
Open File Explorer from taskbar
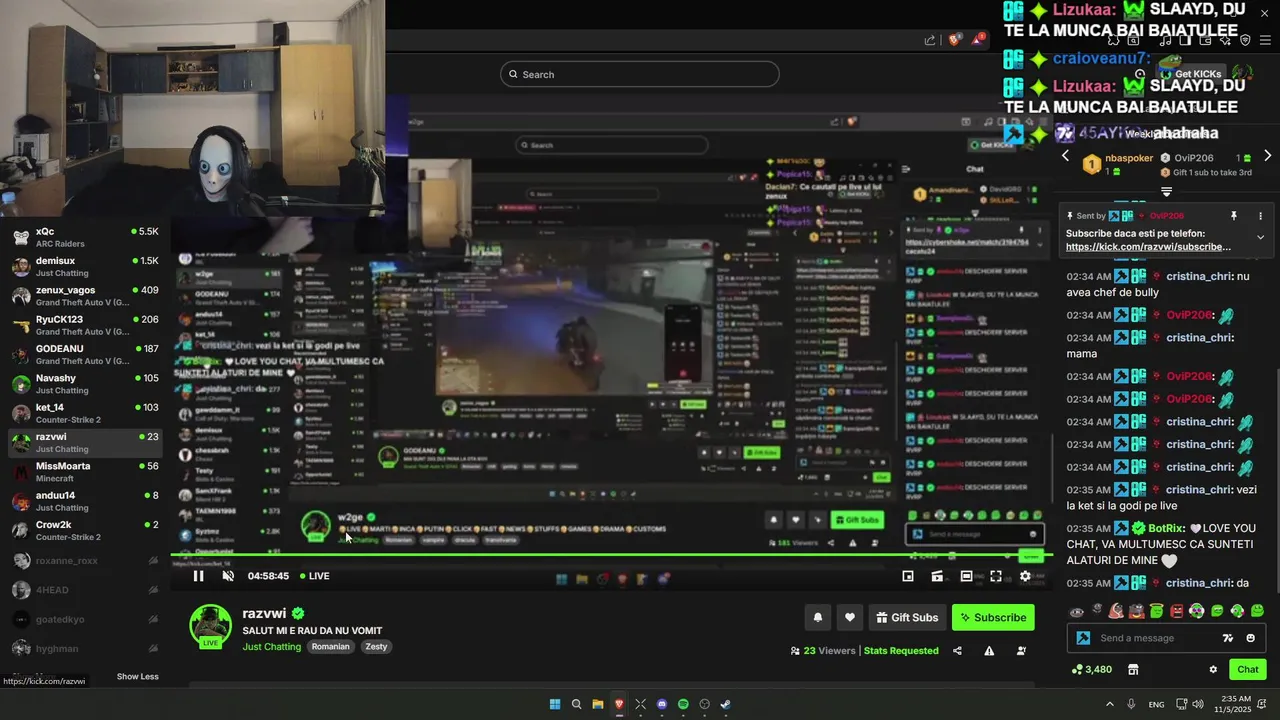click(598, 704)
